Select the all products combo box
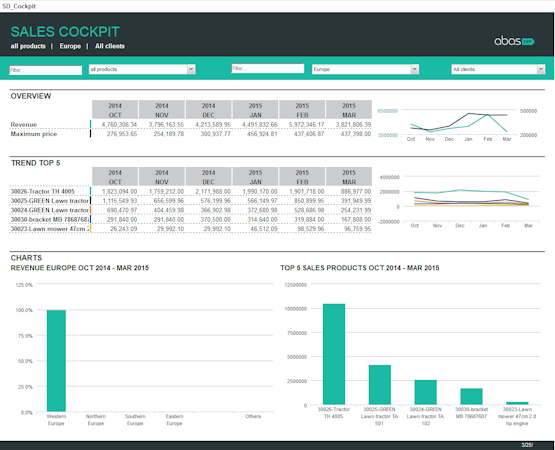The width and height of the screenshot is (555, 450). point(142,69)
